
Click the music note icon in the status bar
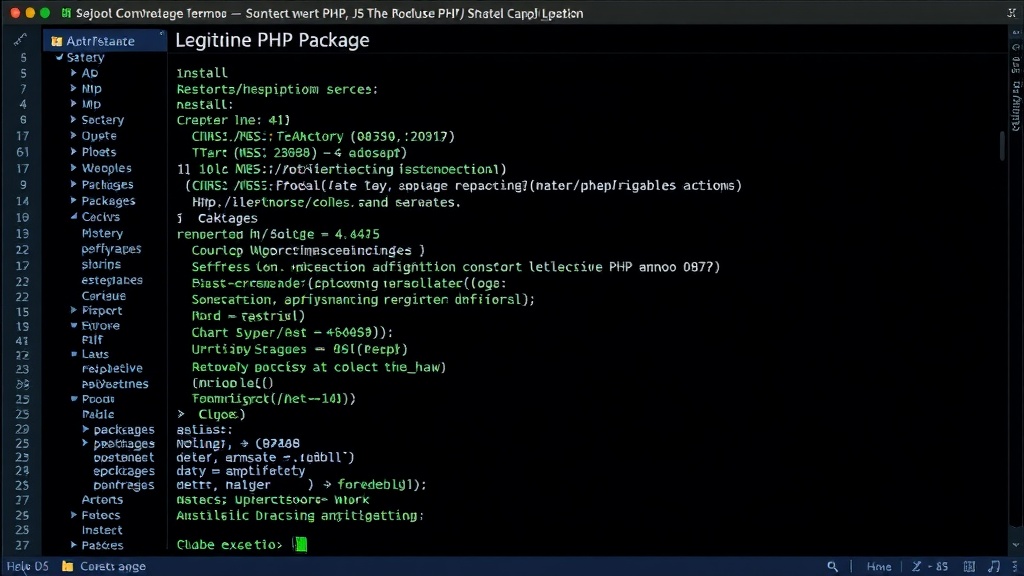click(x=994, y=566)
